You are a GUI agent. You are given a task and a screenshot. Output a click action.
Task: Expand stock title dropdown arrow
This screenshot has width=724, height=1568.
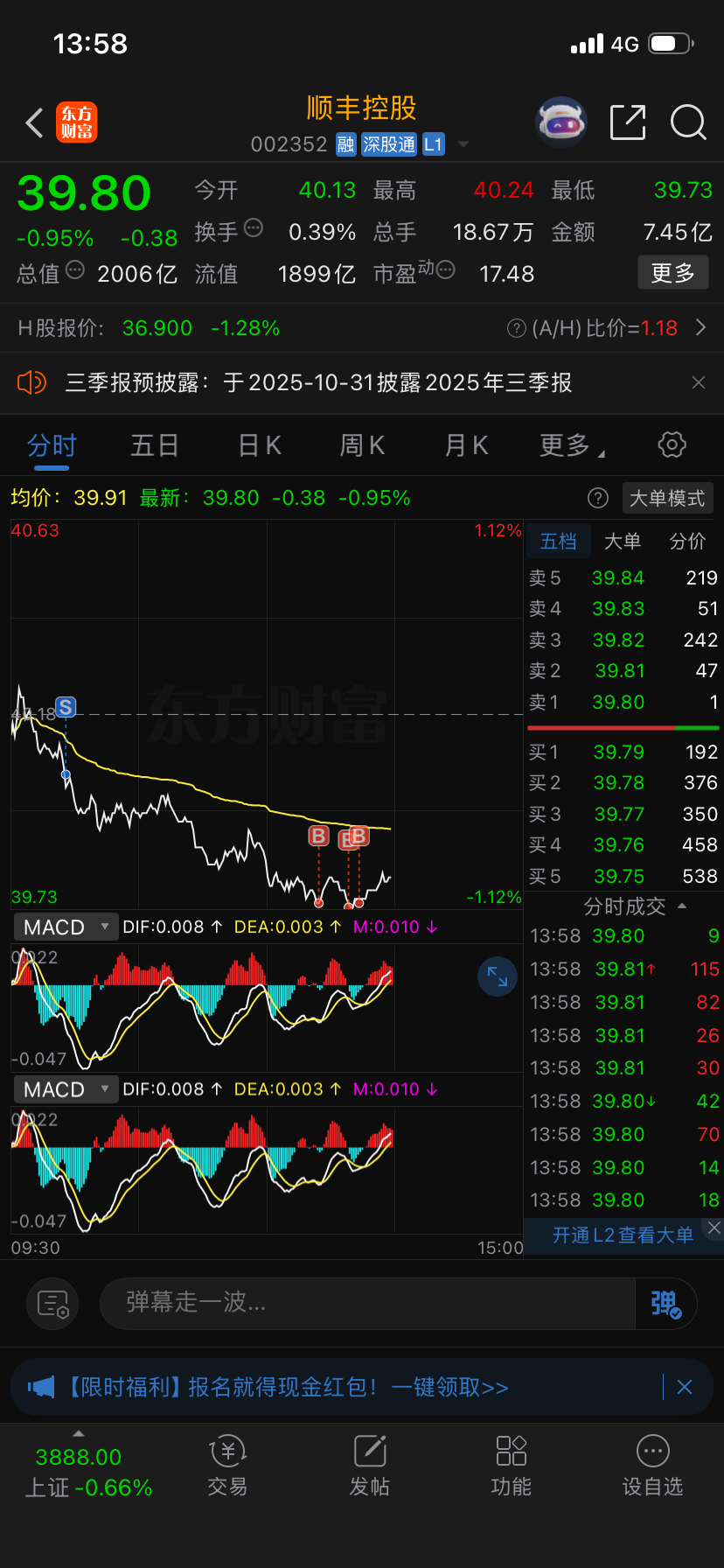coord(463,144)
